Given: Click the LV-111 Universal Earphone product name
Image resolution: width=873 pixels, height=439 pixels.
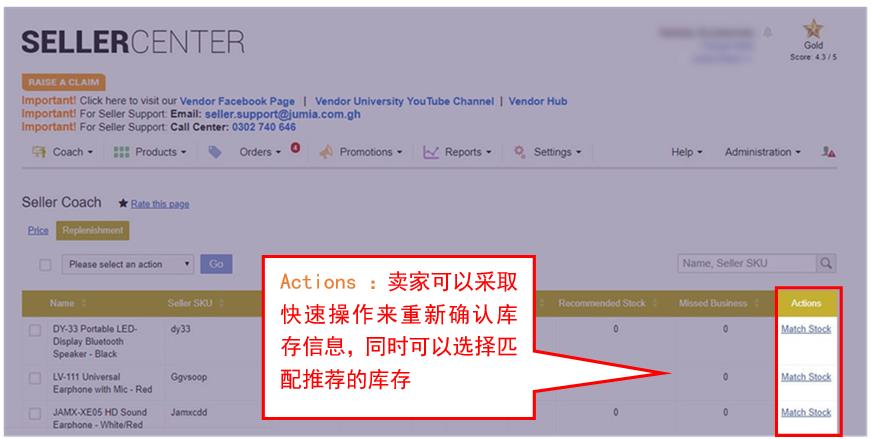Looking at the screenshot, I should pyautogui.click(x=102, y=383).
